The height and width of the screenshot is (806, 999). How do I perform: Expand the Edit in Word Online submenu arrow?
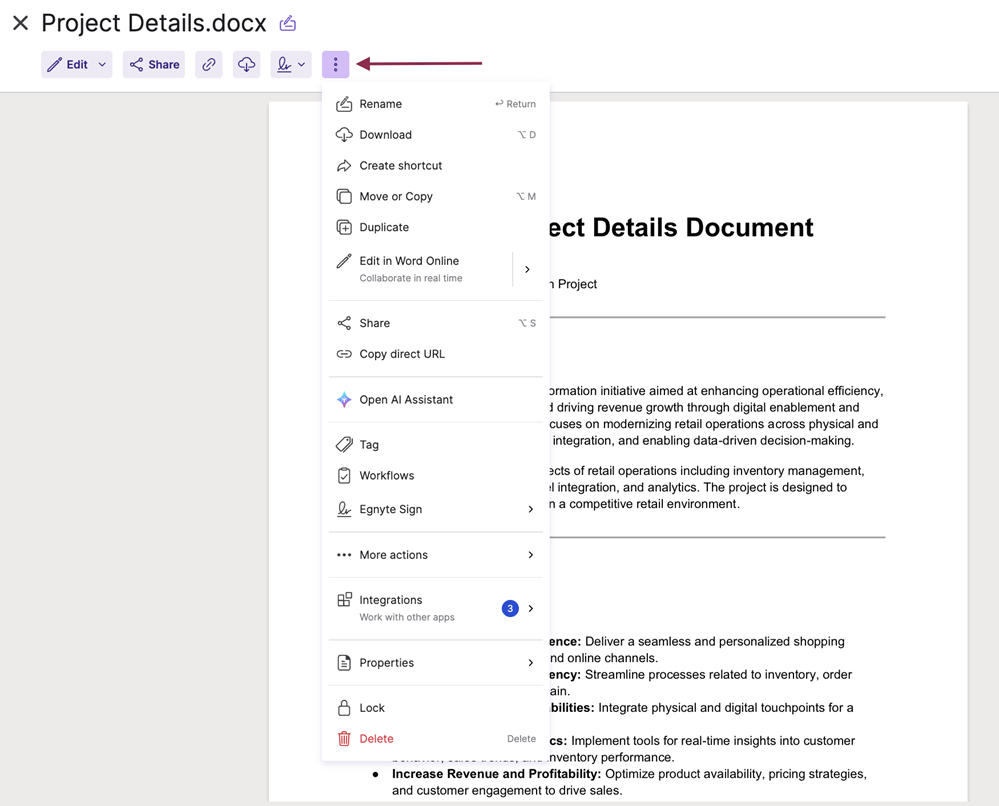pyautogui.click(x=528, y=269)
